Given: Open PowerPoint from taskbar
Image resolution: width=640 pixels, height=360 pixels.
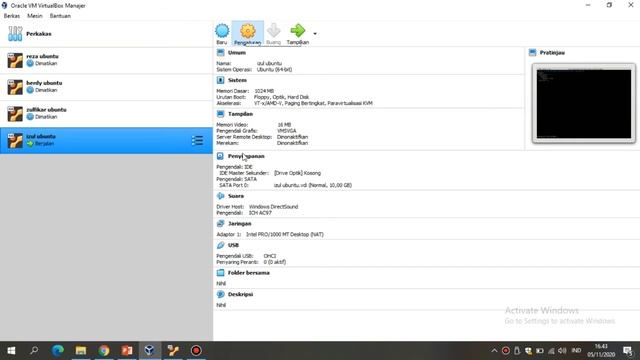Looking at the screenshot, I should coord(127,351).
